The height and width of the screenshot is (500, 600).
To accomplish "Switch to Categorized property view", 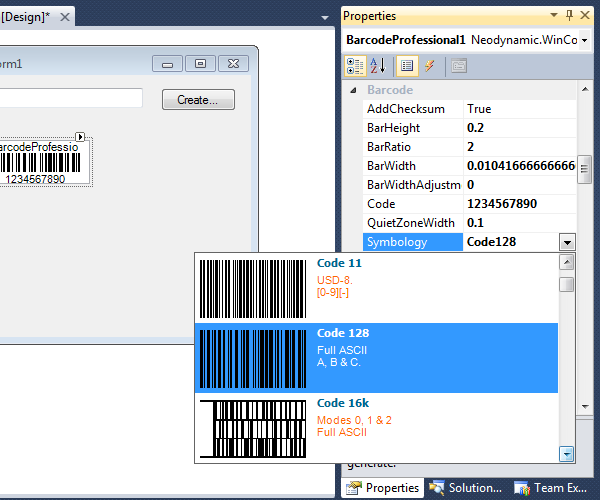I will coord(355,66).
